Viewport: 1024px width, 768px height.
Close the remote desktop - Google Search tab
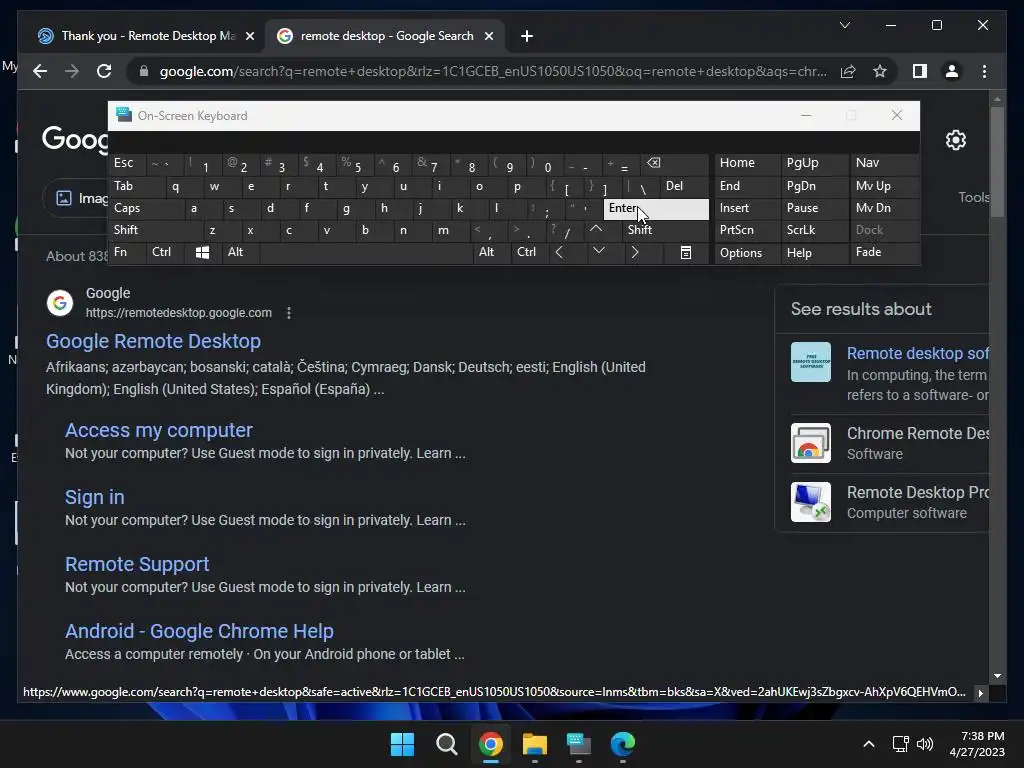[488, 36]
